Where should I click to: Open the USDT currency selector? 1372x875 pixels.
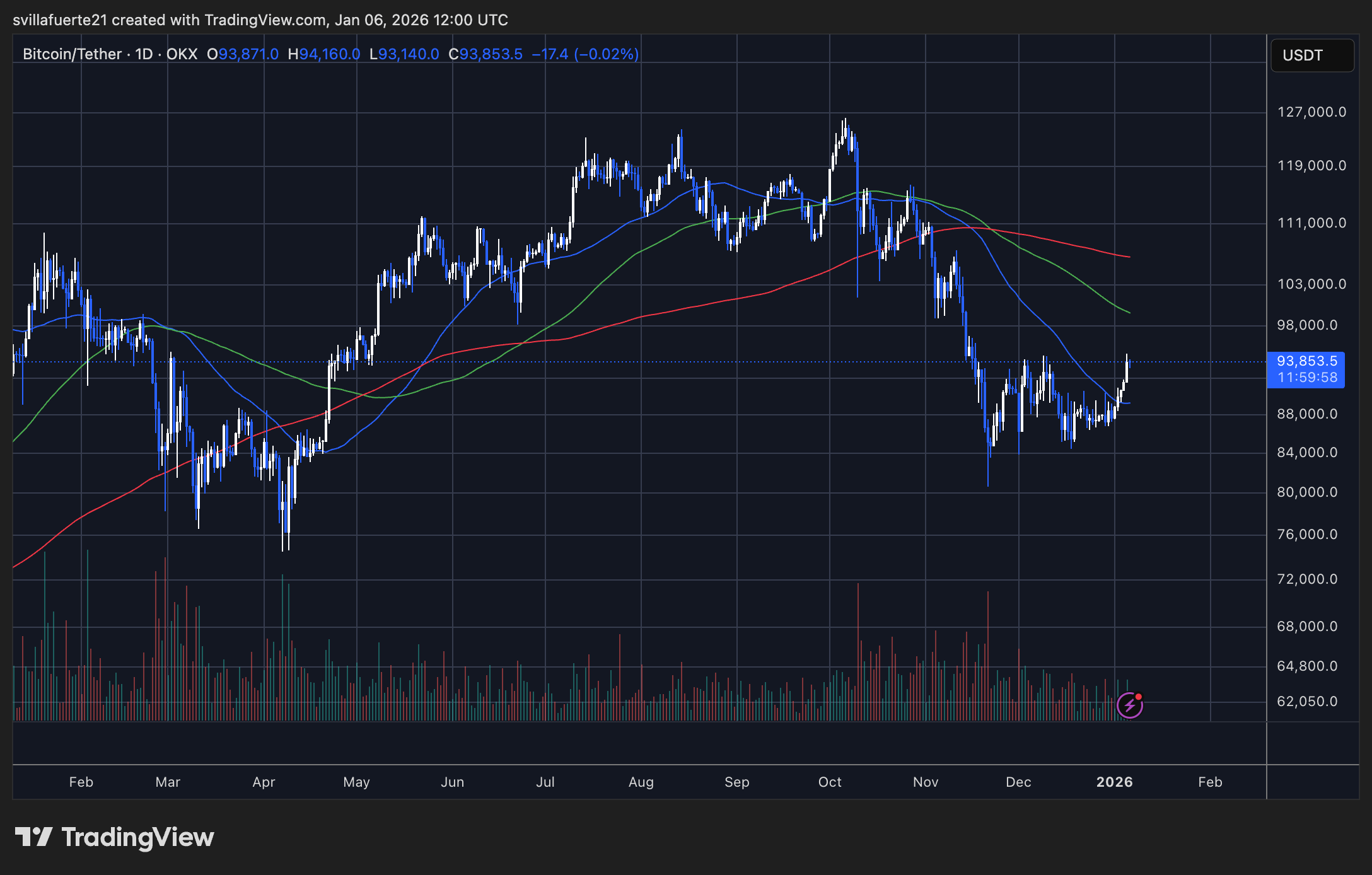pyautogui.click(x=1311, y=55)
